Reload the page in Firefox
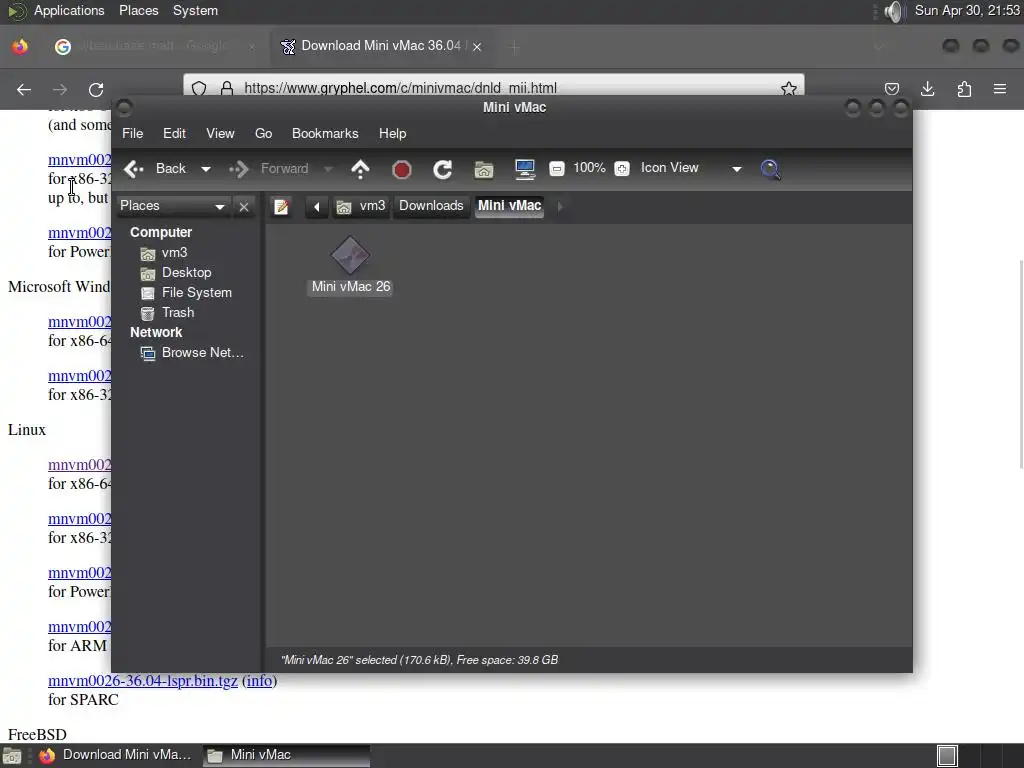 click(96, 89)
